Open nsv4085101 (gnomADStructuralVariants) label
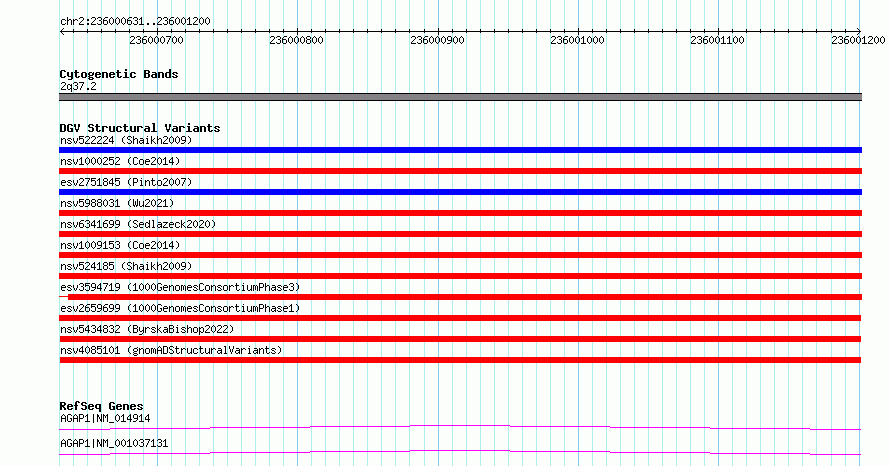The height and width of the screenshot is (466, 890). [x=171, y=350]
